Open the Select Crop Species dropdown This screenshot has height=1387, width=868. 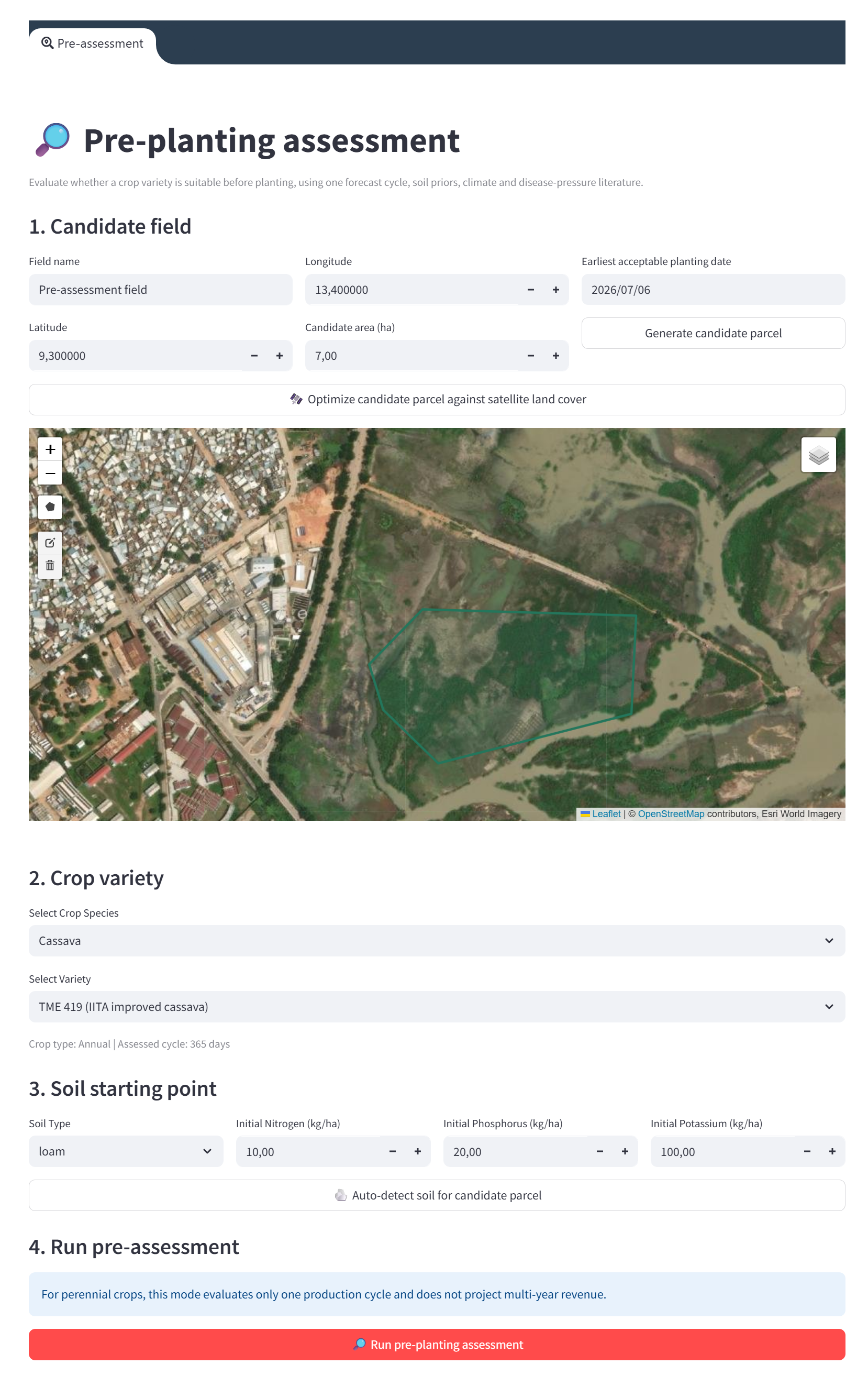[437, 941]
